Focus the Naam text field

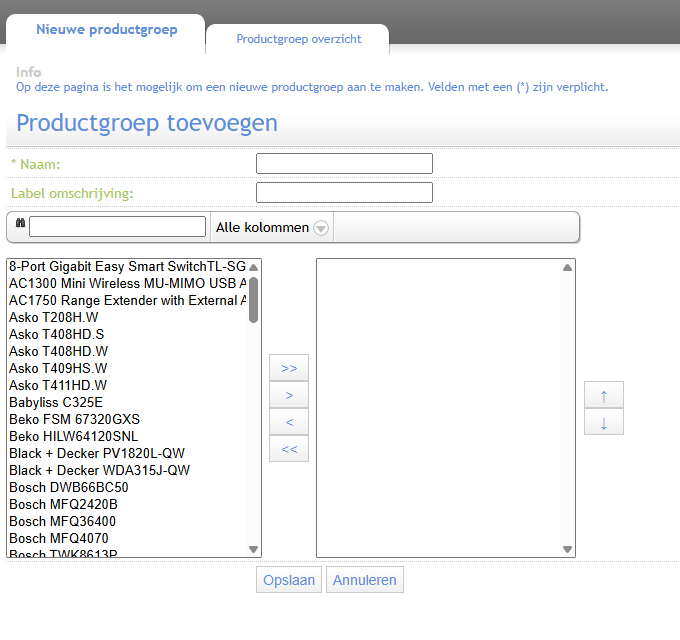(x=344, y=163)
